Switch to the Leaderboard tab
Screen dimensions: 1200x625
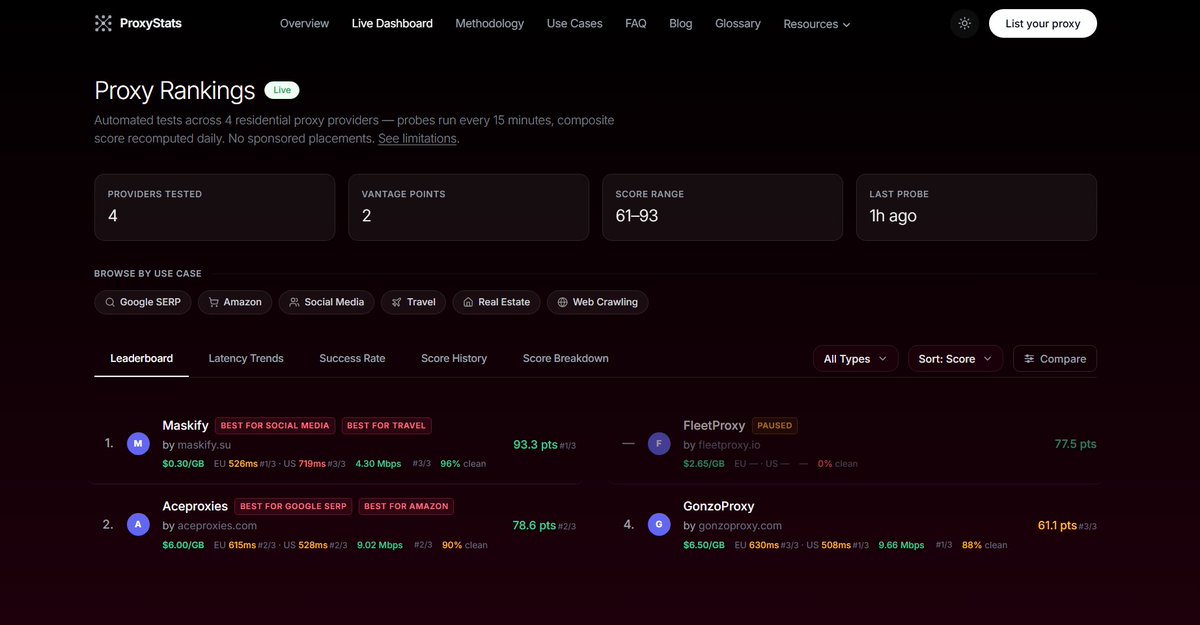[141, 358]
